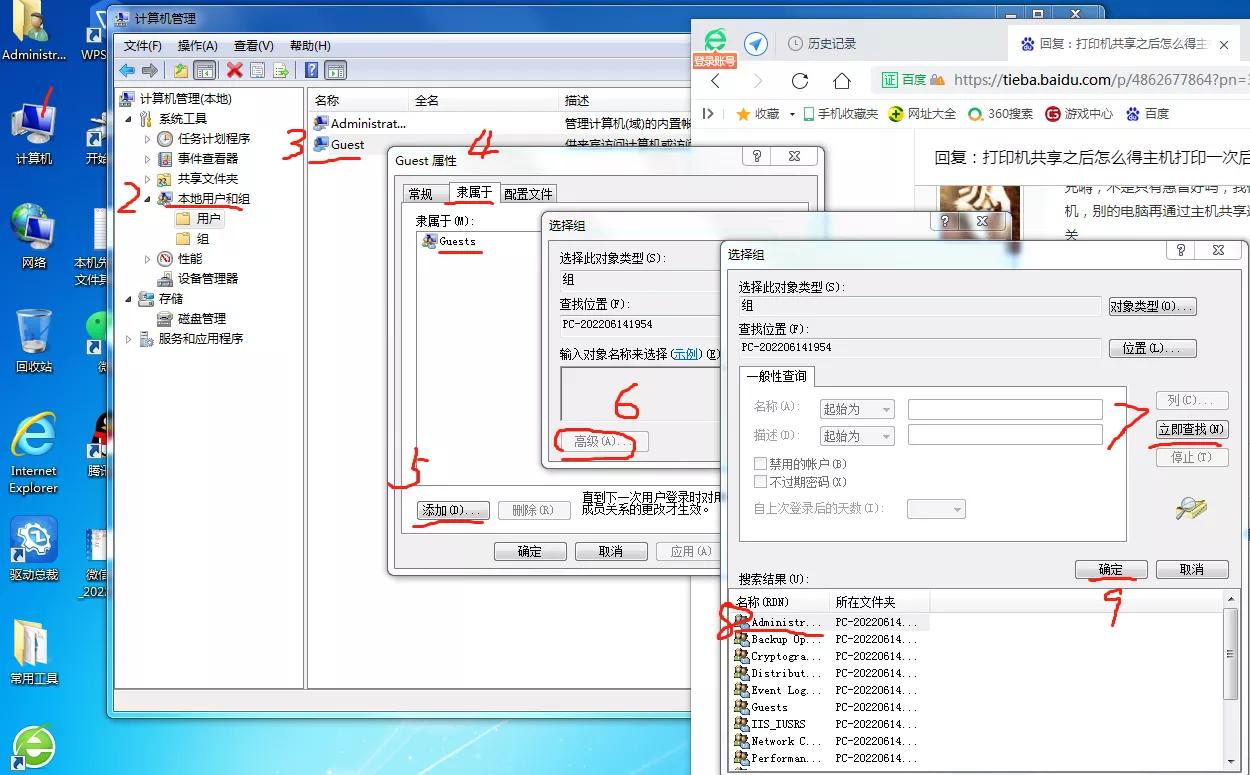Expand the 任务计划程序 tree node
The width and height of the screenshot is (1250, 775).
point(145,137)
